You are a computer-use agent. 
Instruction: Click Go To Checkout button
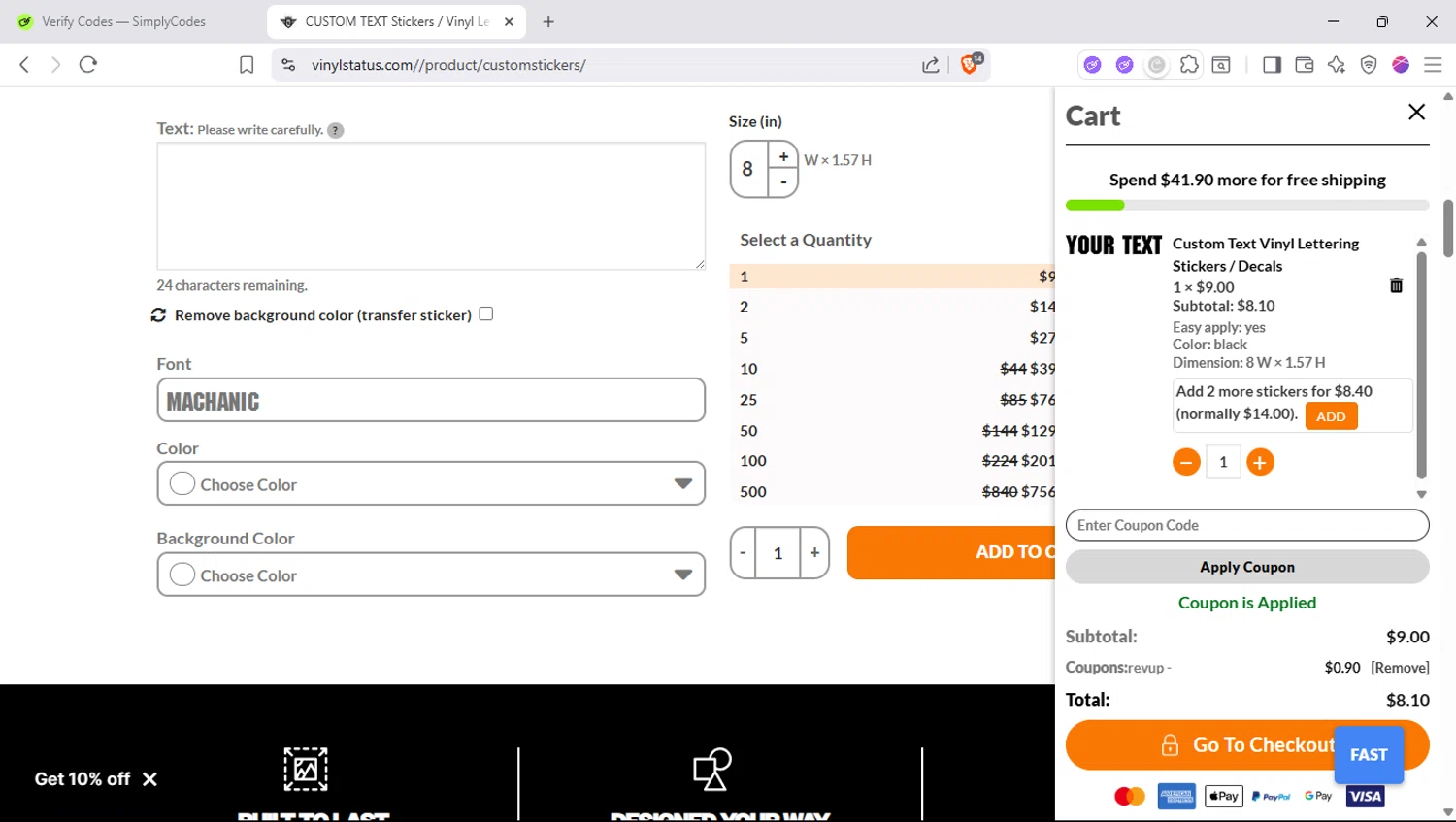(x=1247, y=745)
